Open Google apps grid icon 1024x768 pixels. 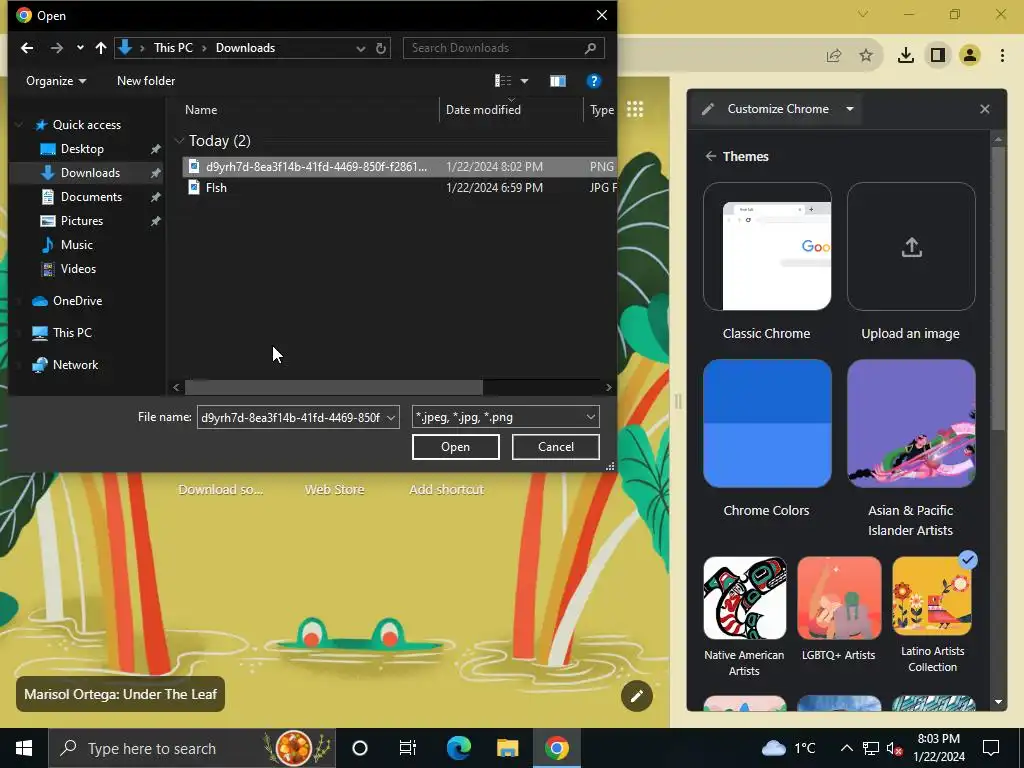635,109
